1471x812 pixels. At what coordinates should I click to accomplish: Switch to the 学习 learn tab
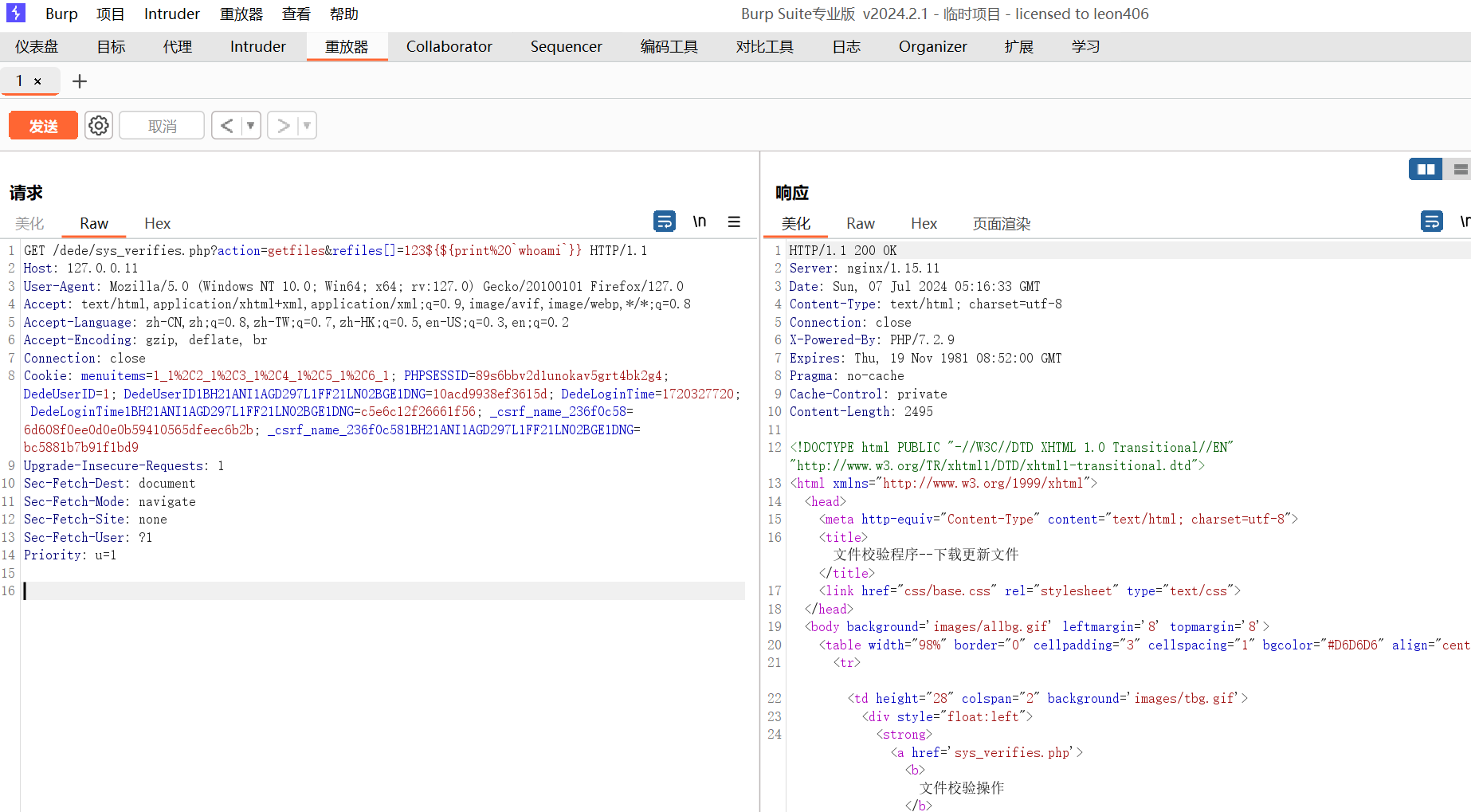coord(1086,46)
